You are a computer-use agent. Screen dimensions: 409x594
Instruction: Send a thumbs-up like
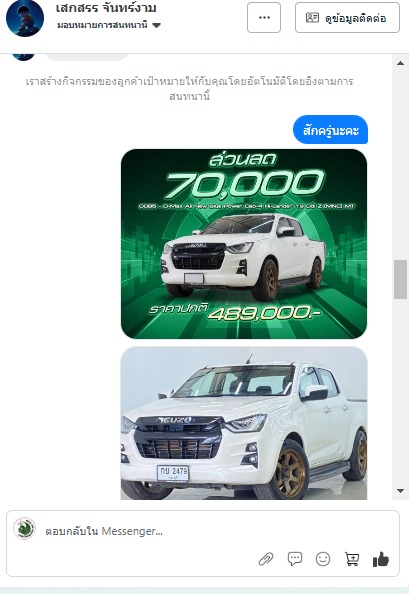pos(381,559)
